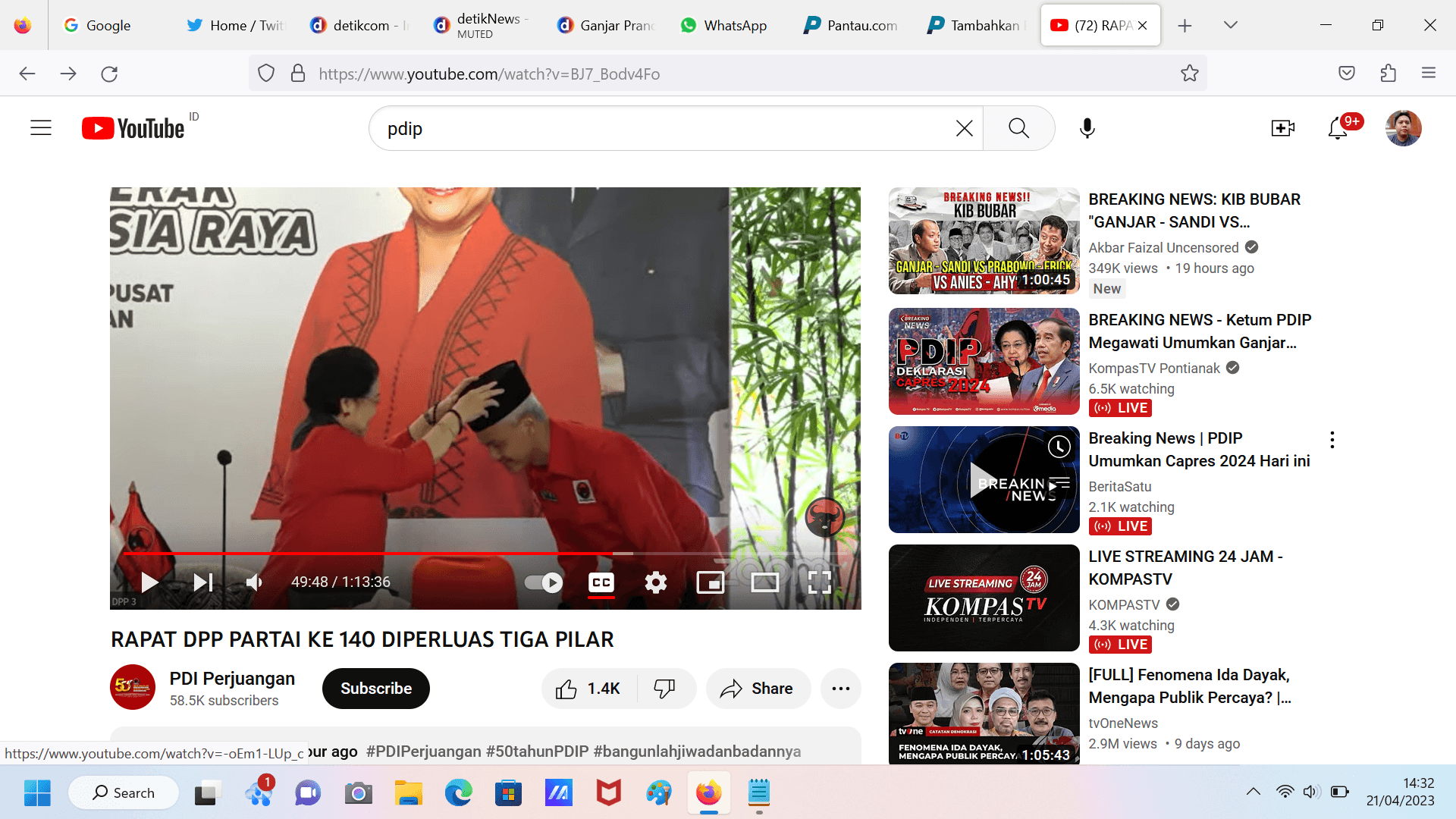Open the taskbar clock and date
The width and height of the screenshot is (1456, 819).
[x=1400, y=792]
